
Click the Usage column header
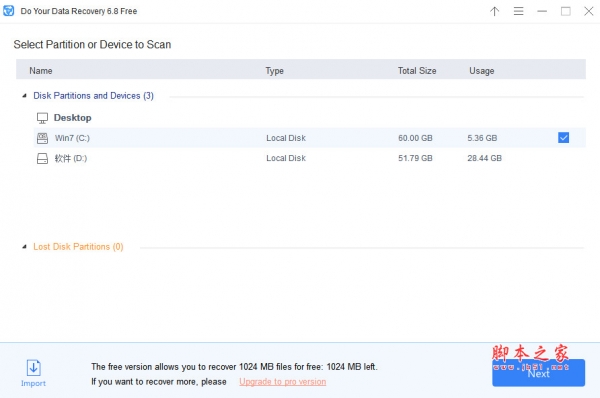click(482, 71)
